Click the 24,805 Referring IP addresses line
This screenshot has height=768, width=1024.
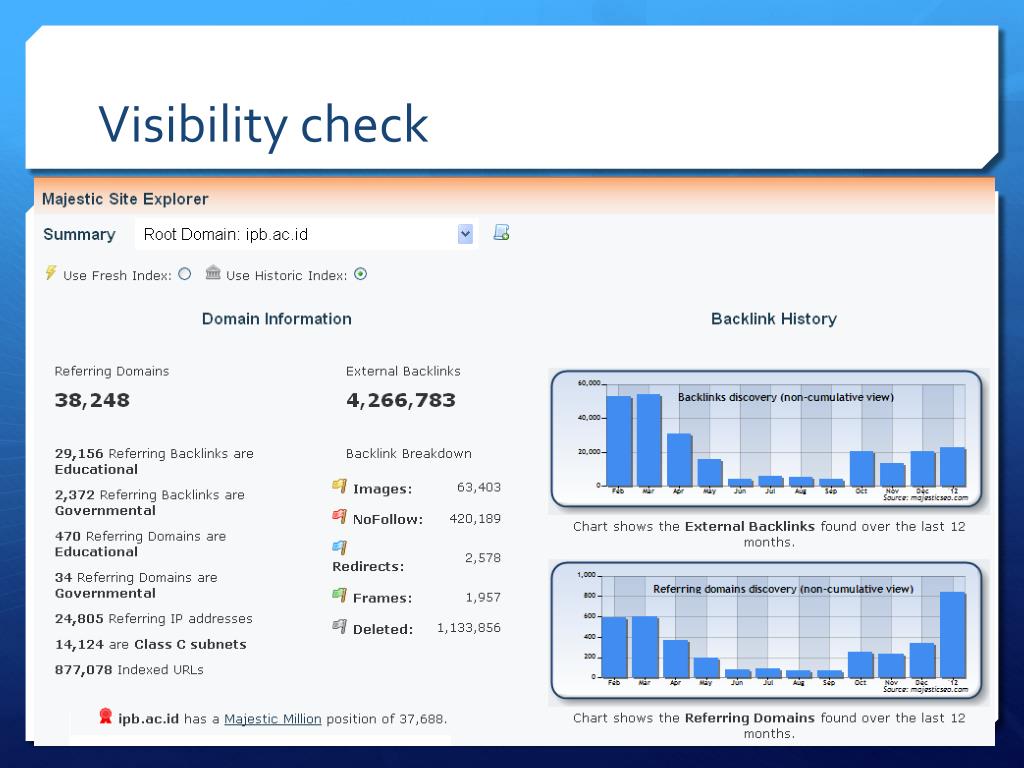click(x=153, y=618)
